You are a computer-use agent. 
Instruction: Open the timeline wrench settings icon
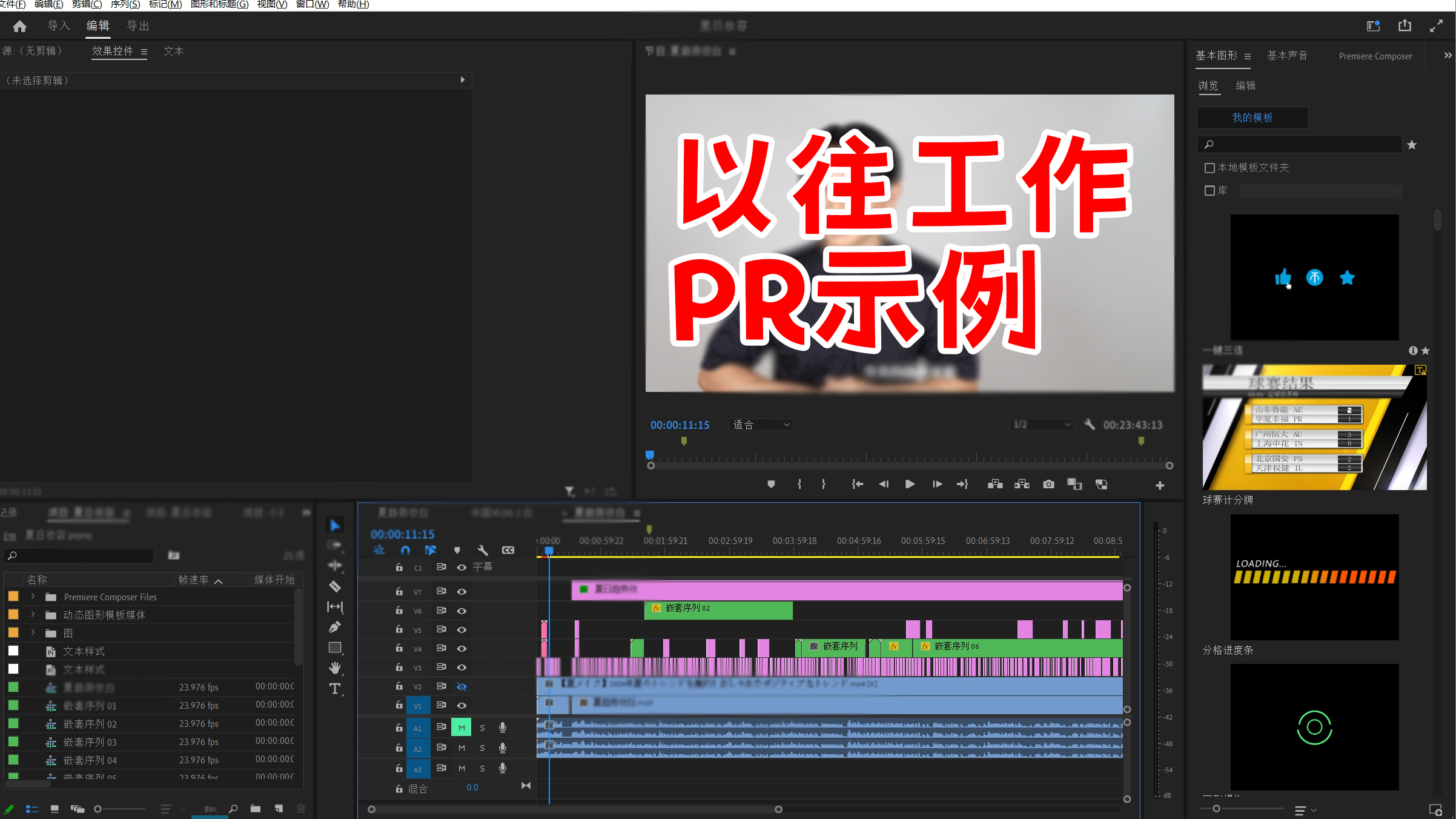483,550
